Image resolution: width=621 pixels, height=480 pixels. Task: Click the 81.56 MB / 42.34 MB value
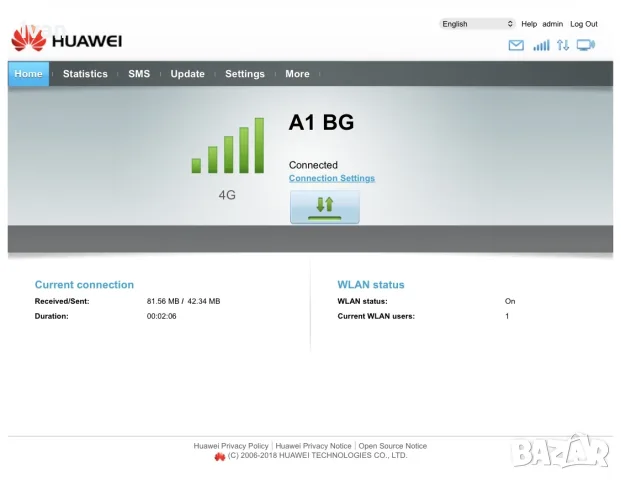pos(183,301)
